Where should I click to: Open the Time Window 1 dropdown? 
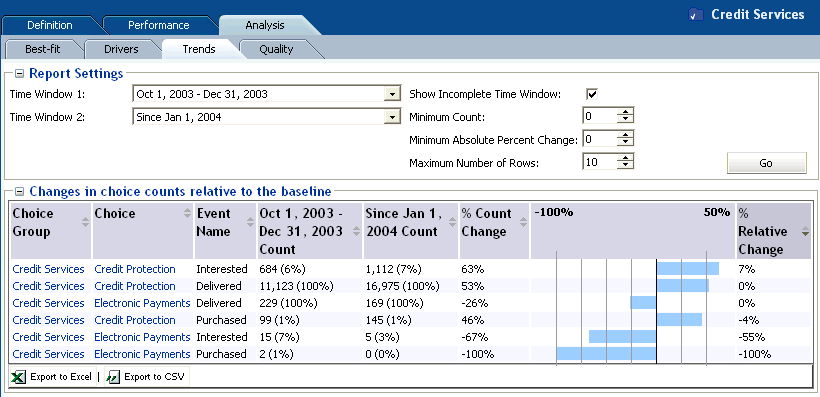(x=392, y=94)
